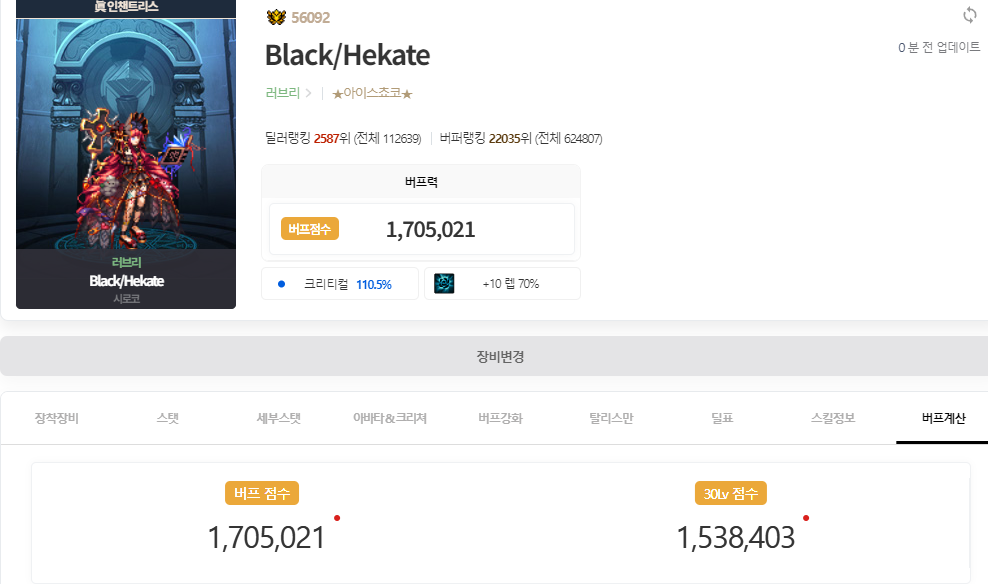Viewport: 988px width, 584px height.
Task: Open the 스킬정보 tab
Action: click(x=833, y=418)
